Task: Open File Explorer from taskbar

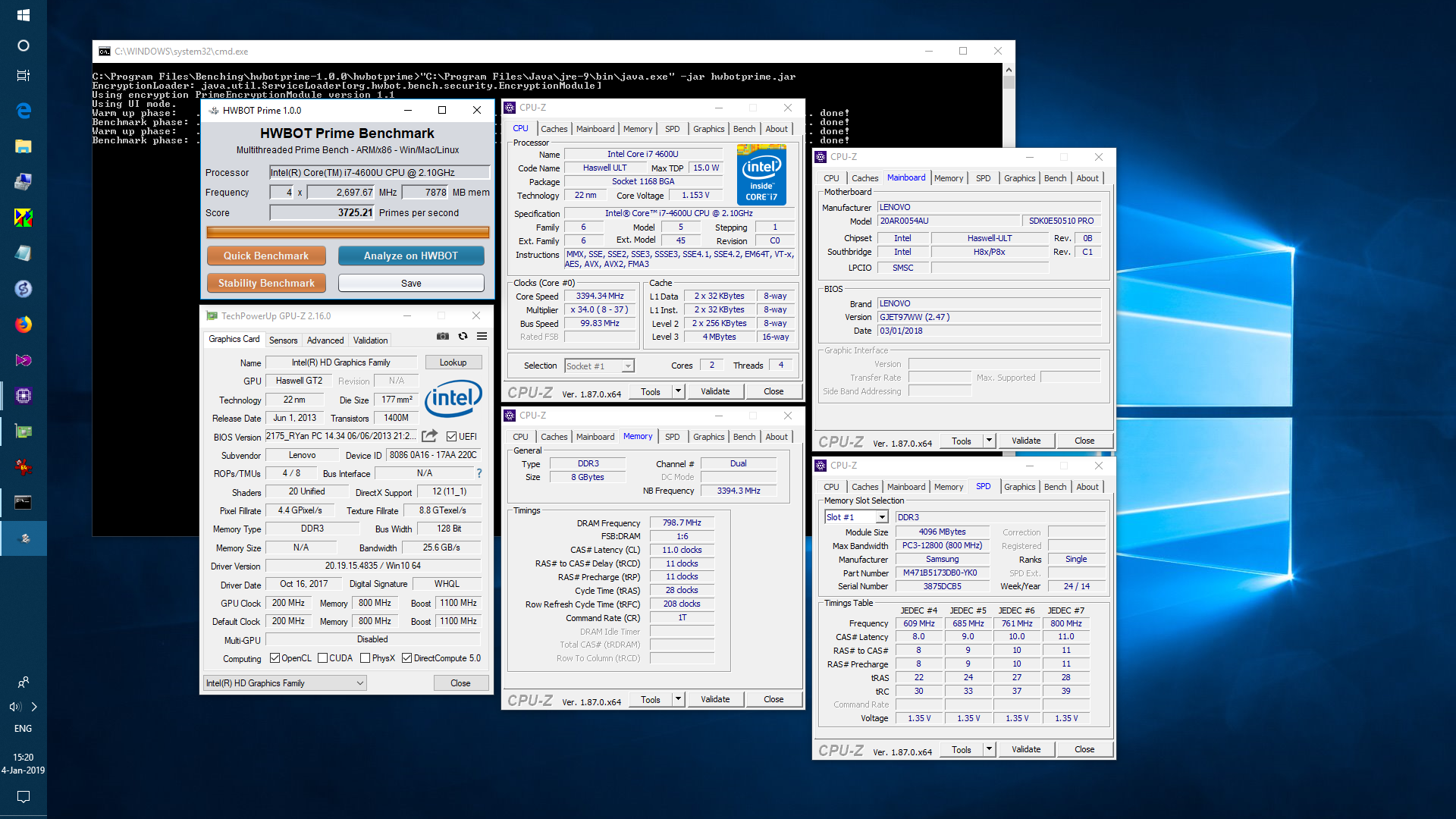Action: 23,146
